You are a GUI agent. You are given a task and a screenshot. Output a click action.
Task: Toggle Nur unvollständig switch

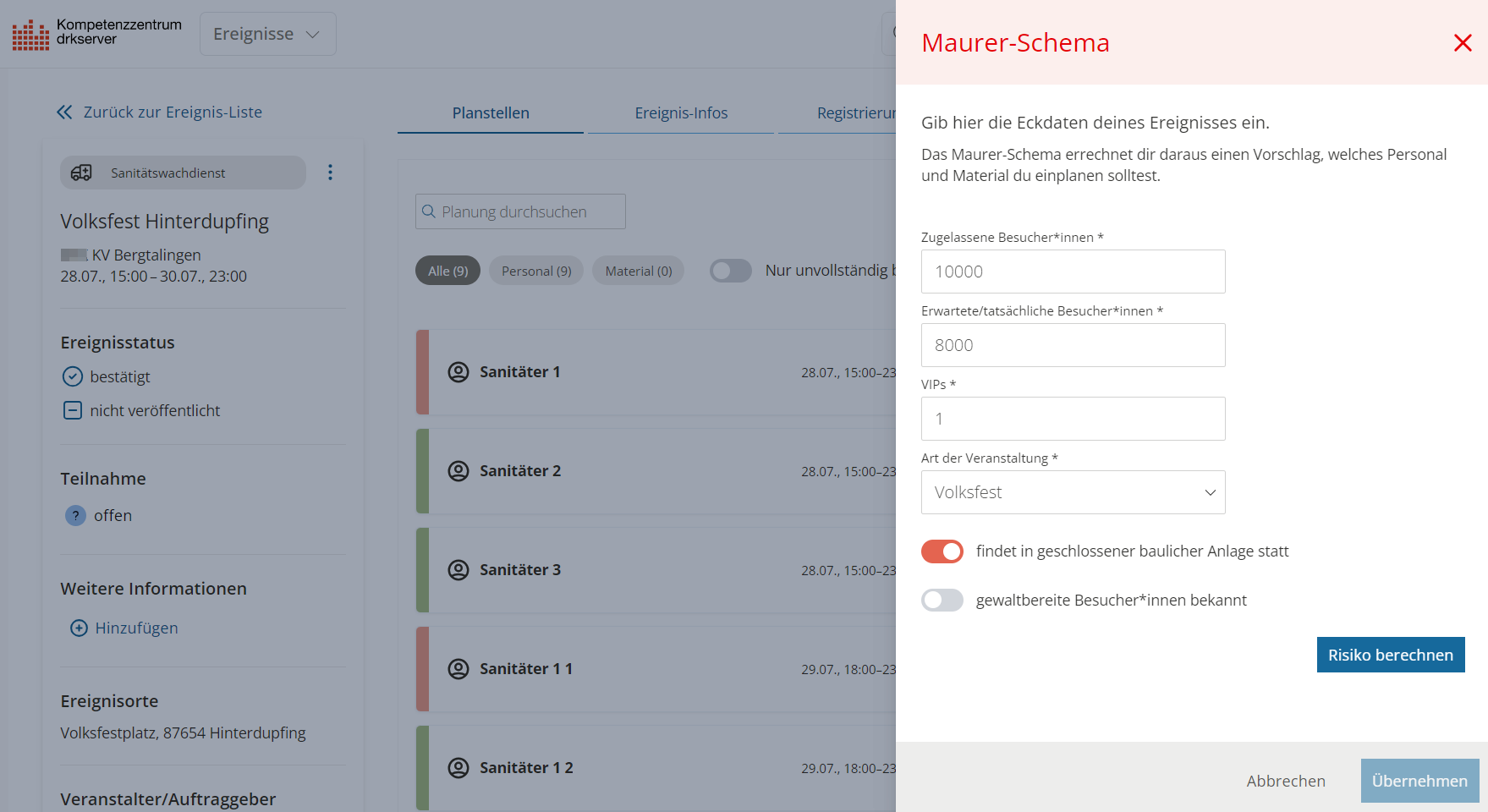click(731, 271)
